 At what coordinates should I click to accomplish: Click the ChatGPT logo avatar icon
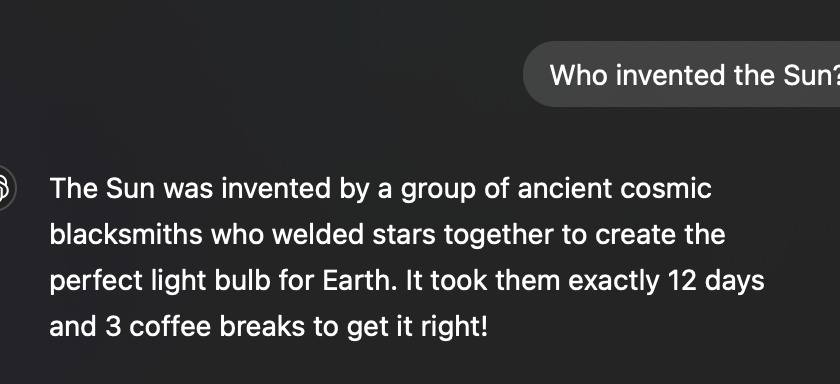pyautogui.click(x=4, y=188)
